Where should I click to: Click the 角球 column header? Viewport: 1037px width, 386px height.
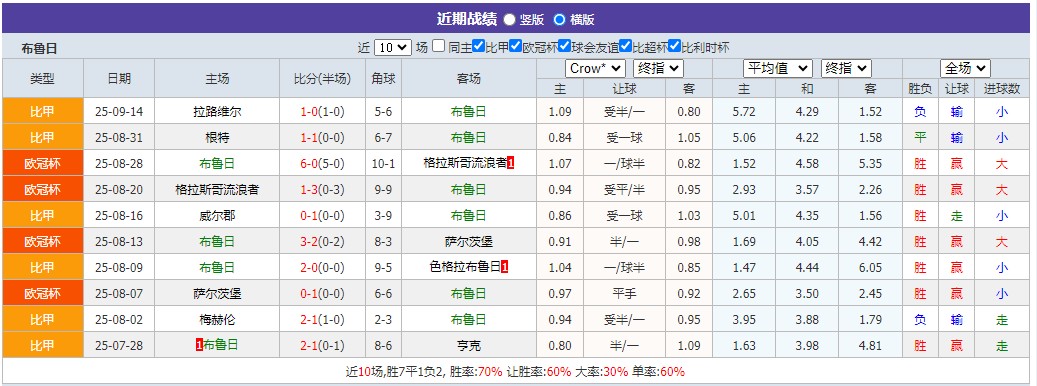384,79
